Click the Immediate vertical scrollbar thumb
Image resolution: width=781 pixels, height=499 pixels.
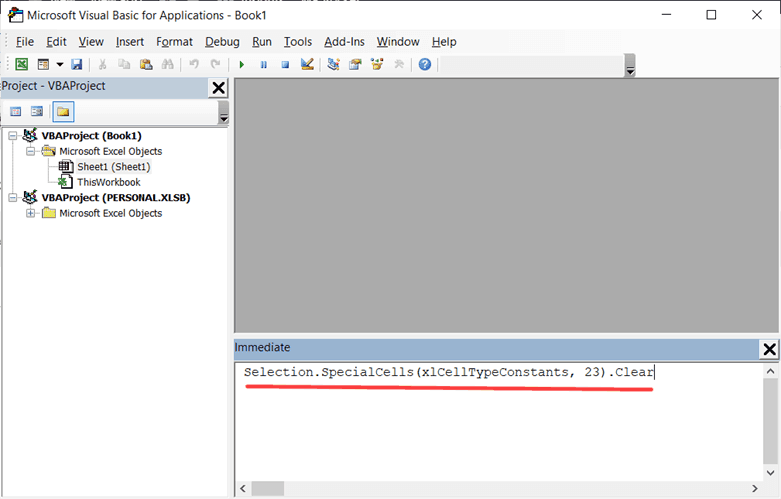pos(770,421)
